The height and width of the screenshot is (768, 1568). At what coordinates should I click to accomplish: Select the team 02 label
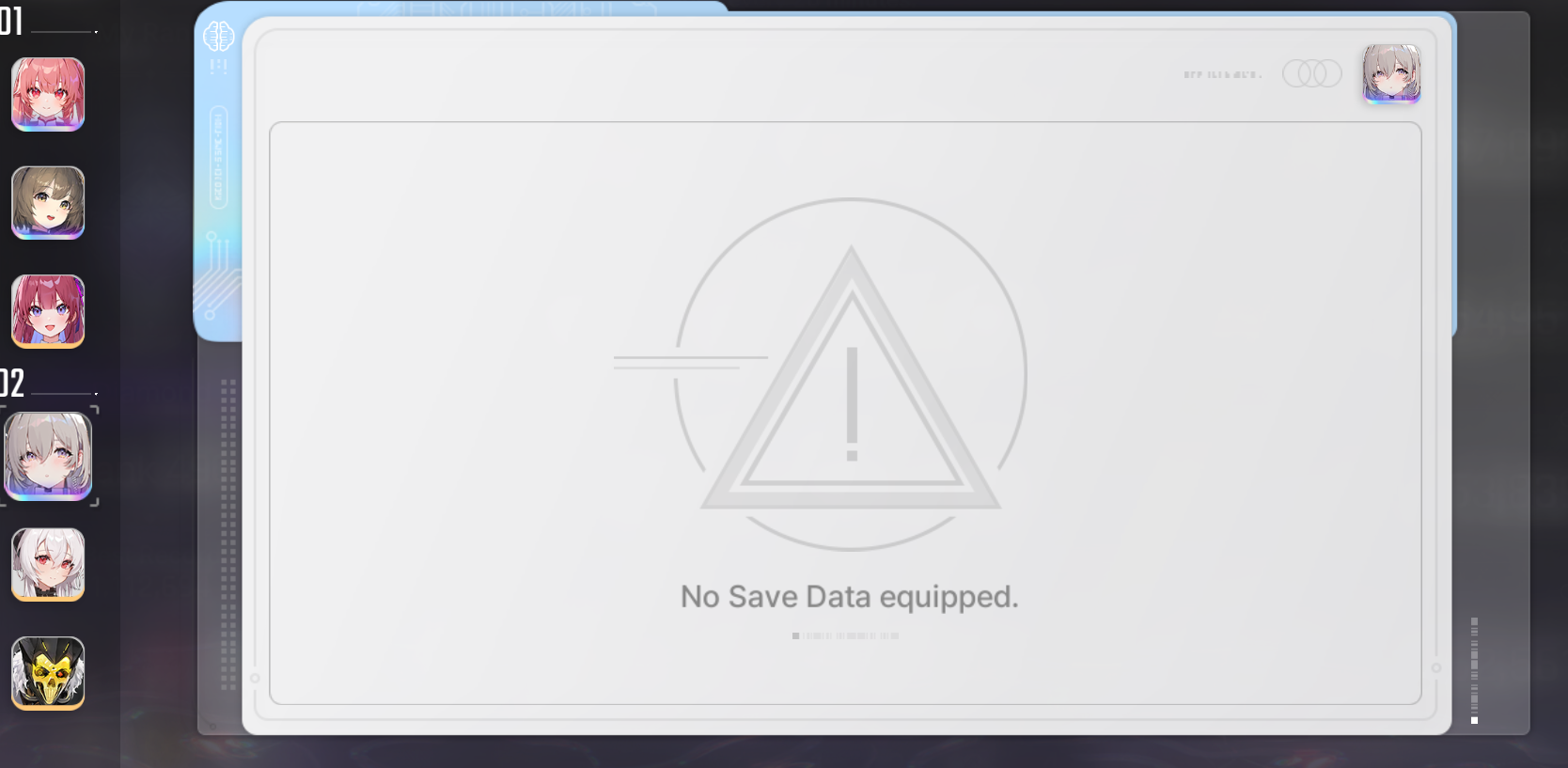(11, 383)
